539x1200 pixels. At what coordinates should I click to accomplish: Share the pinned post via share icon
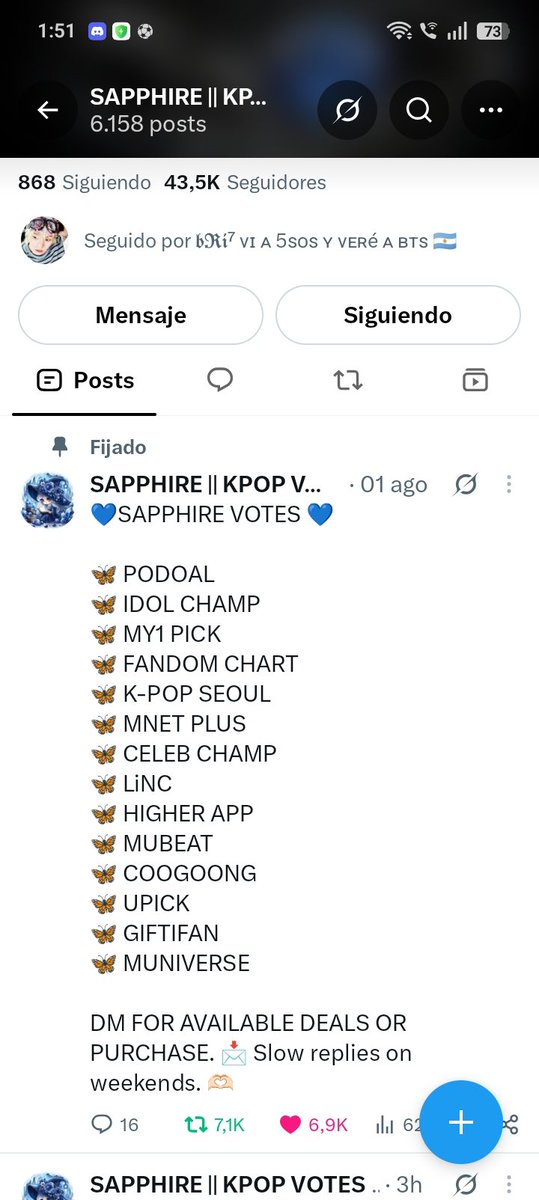[510, 1125]
